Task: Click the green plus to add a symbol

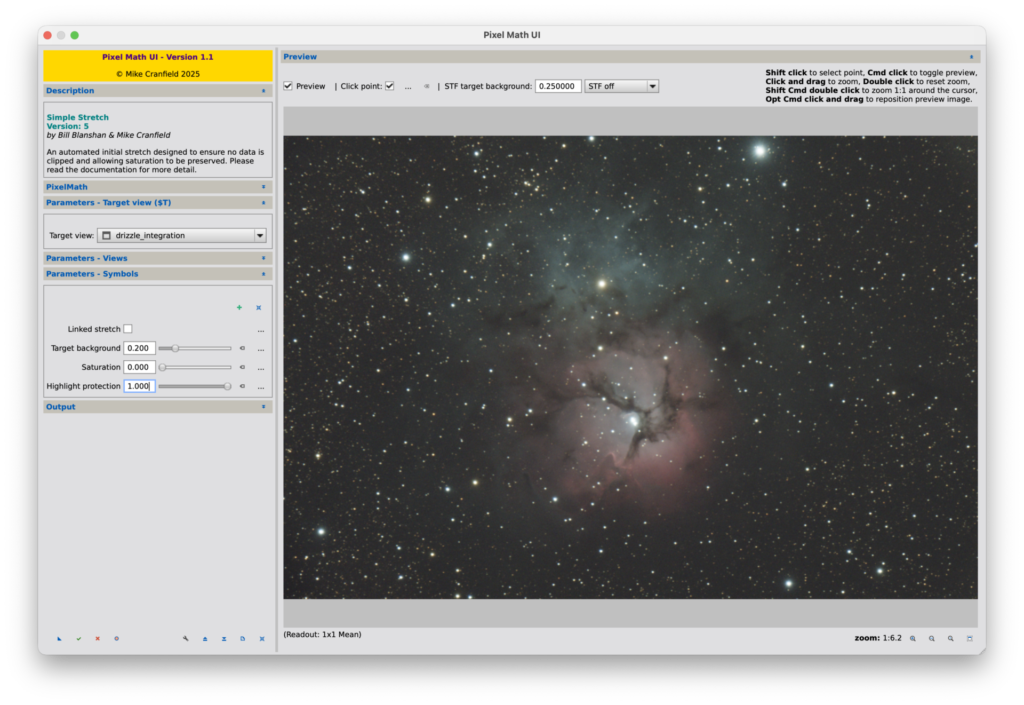Action: 239,307
